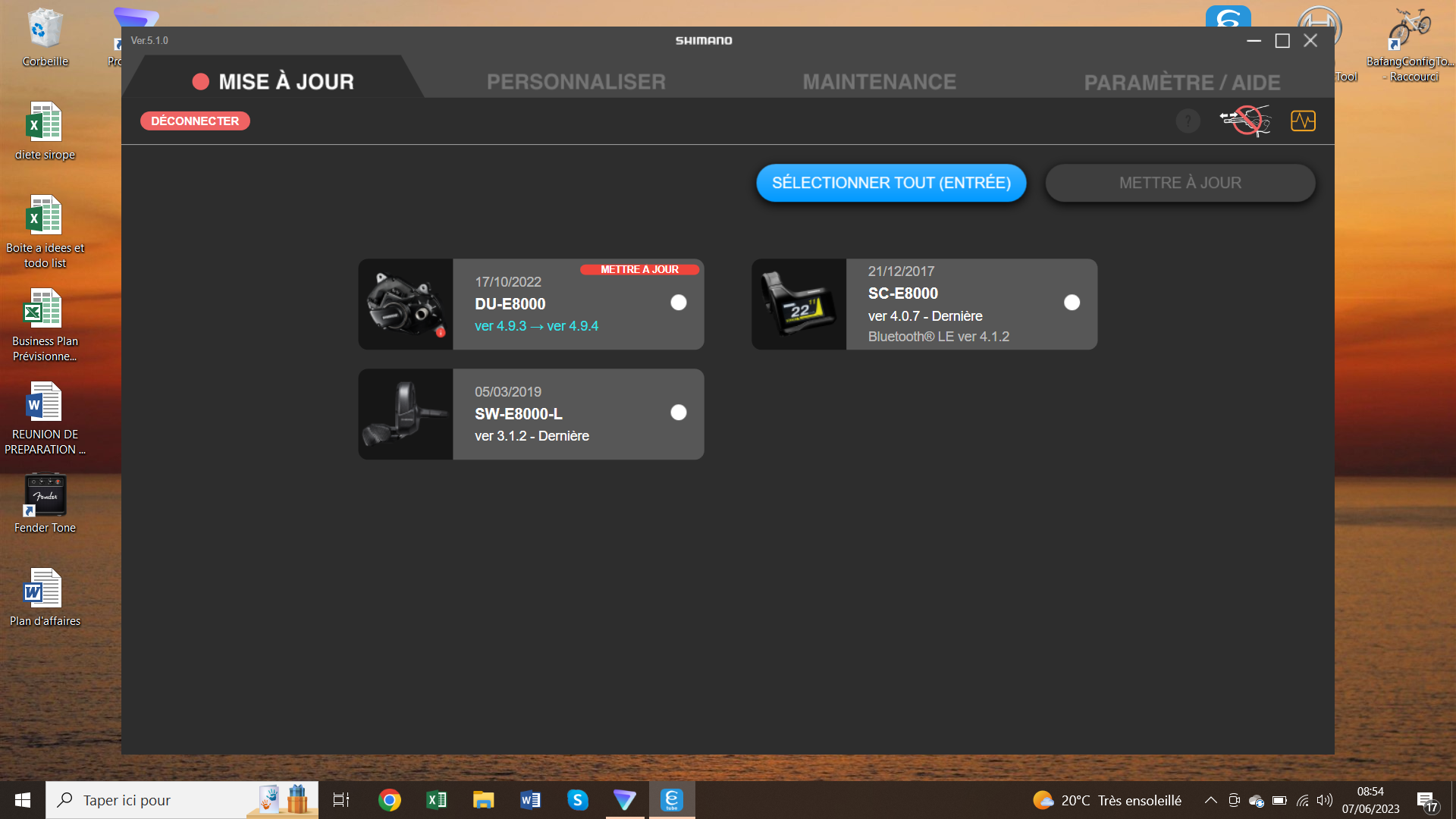The width and height of the screenshot is (1456, 819).
Task: Open the greyed question mark help icon
Action: click(x=1188, y=121)
